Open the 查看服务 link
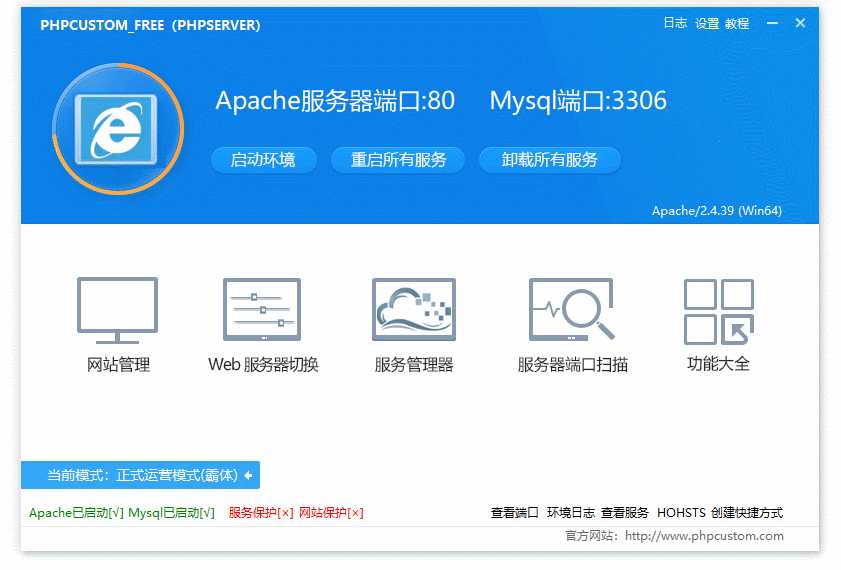Image resolution: width=841 pixels, height=570 pixels. [624, 513]
